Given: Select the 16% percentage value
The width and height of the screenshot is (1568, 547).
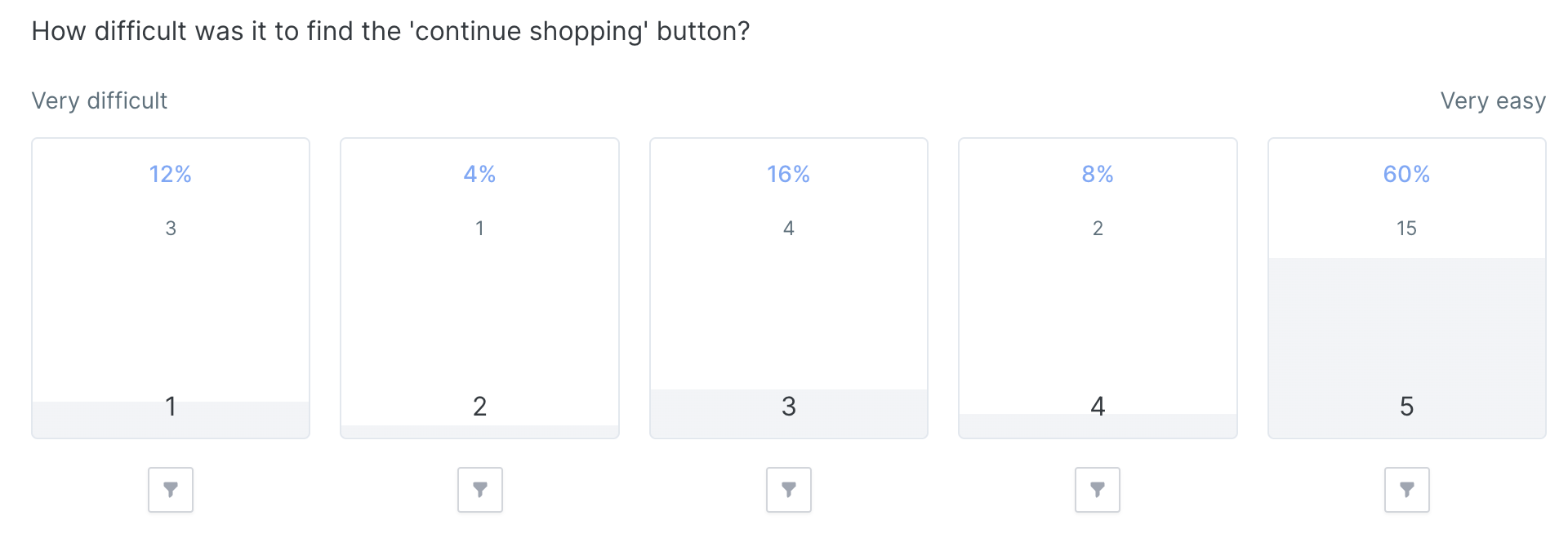Looking at the screenshot, I should pos(789,174).
